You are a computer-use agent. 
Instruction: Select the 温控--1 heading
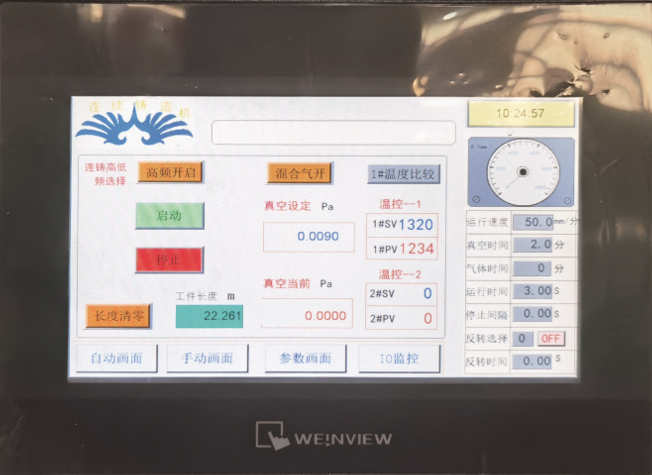(400, 204)
